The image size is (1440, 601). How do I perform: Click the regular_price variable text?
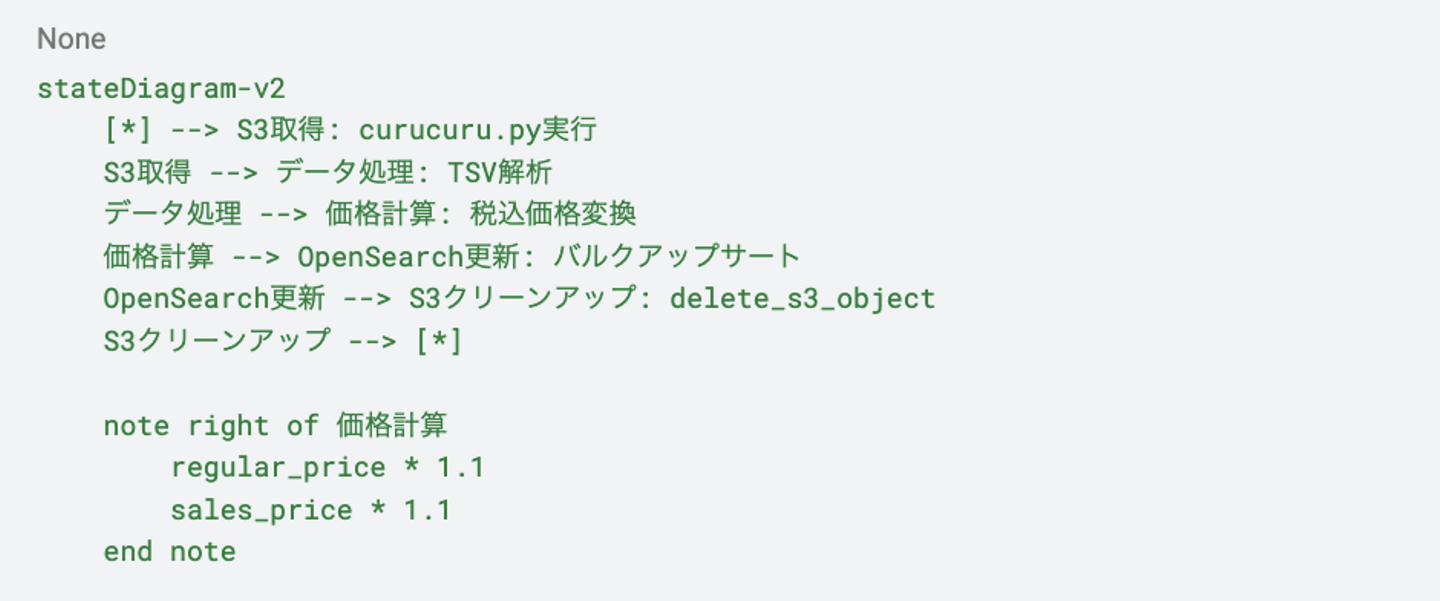tap(278, 468)
